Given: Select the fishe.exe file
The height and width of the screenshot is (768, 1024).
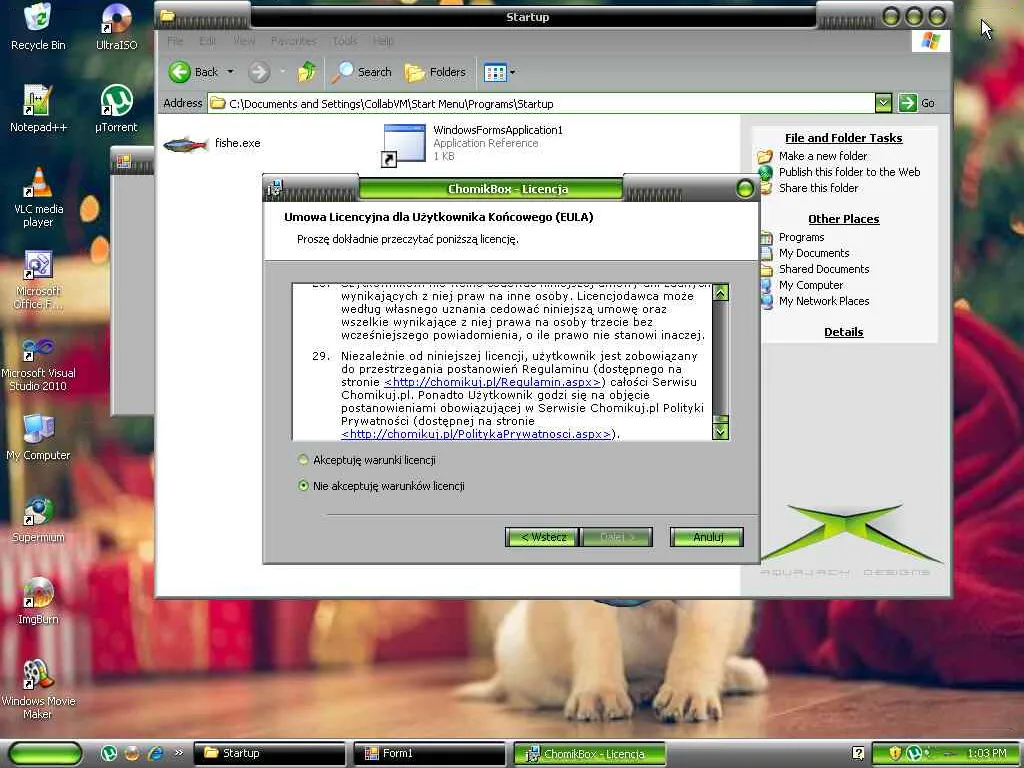Looking at the screenshot, I should (x=212, y=143).
